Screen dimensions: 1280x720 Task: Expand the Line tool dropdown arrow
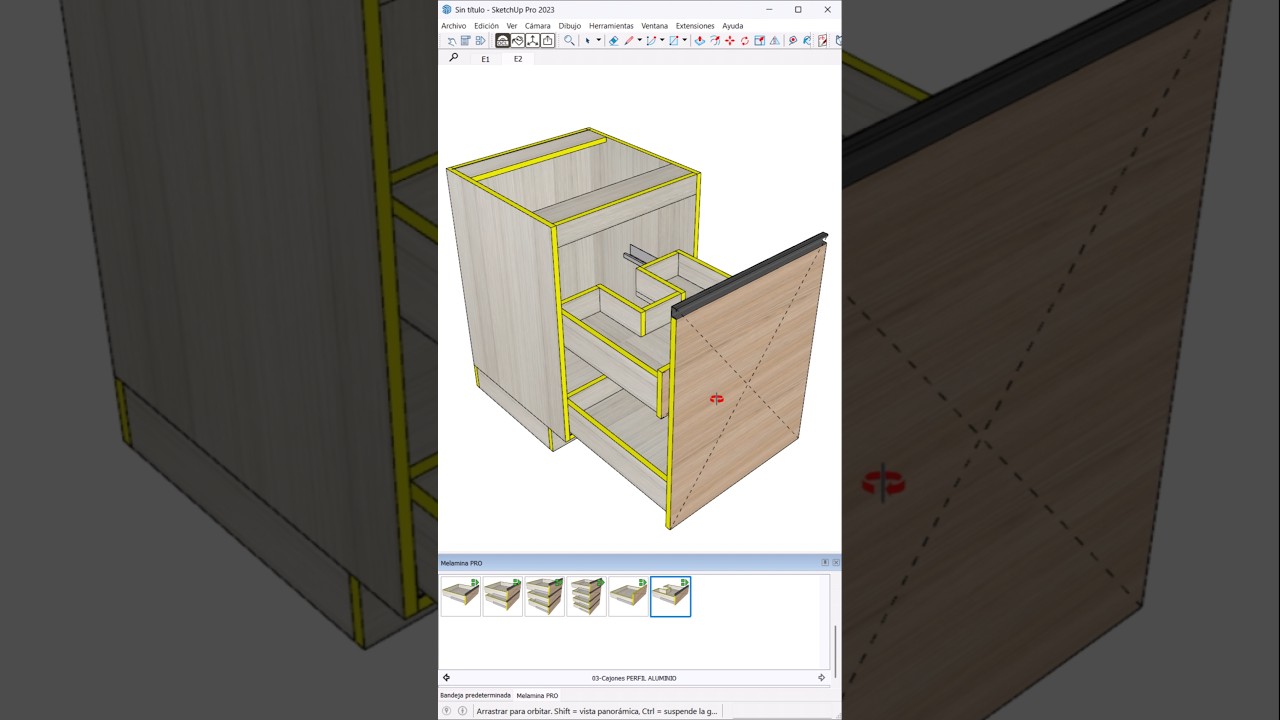click(640, 41)
